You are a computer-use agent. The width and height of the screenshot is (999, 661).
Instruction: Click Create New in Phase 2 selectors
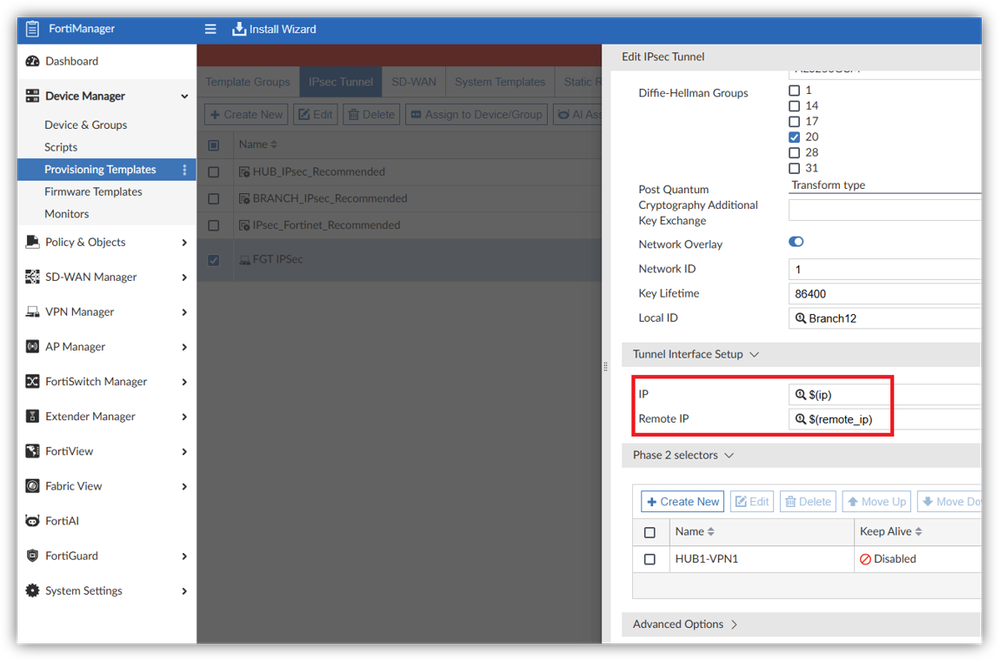(683, 502)
